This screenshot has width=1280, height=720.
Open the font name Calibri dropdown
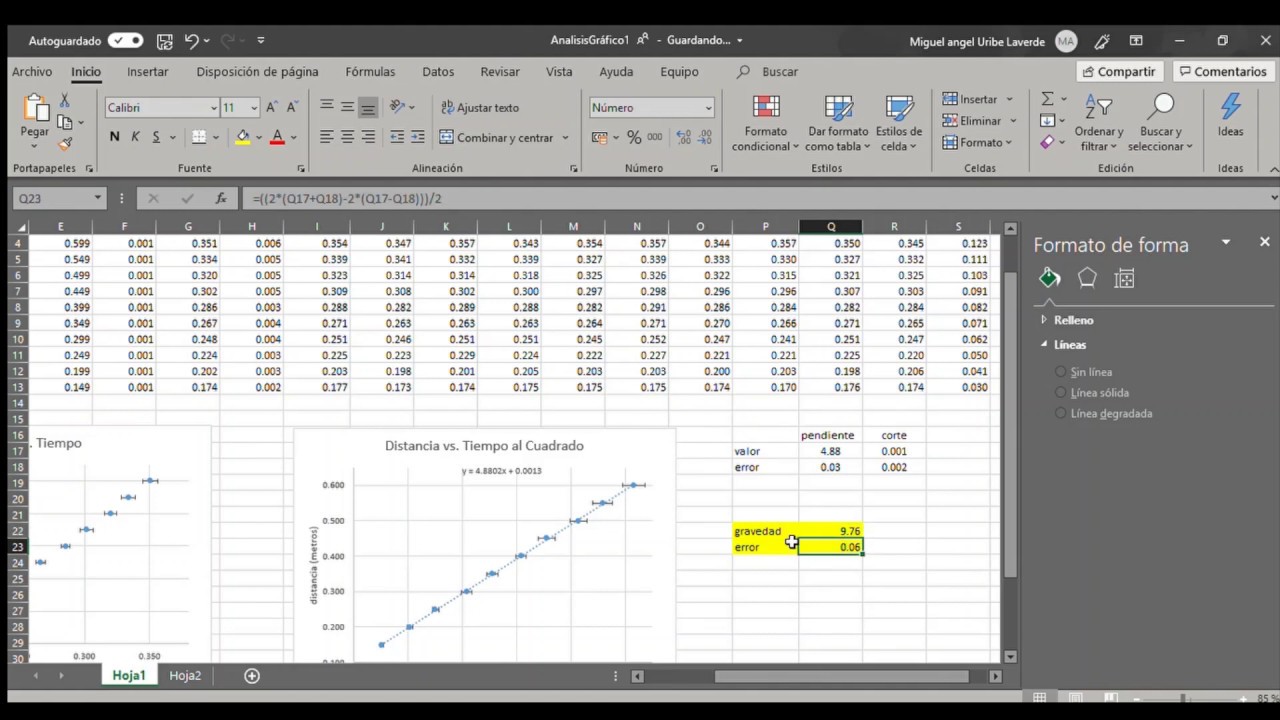tap(213, 108)
